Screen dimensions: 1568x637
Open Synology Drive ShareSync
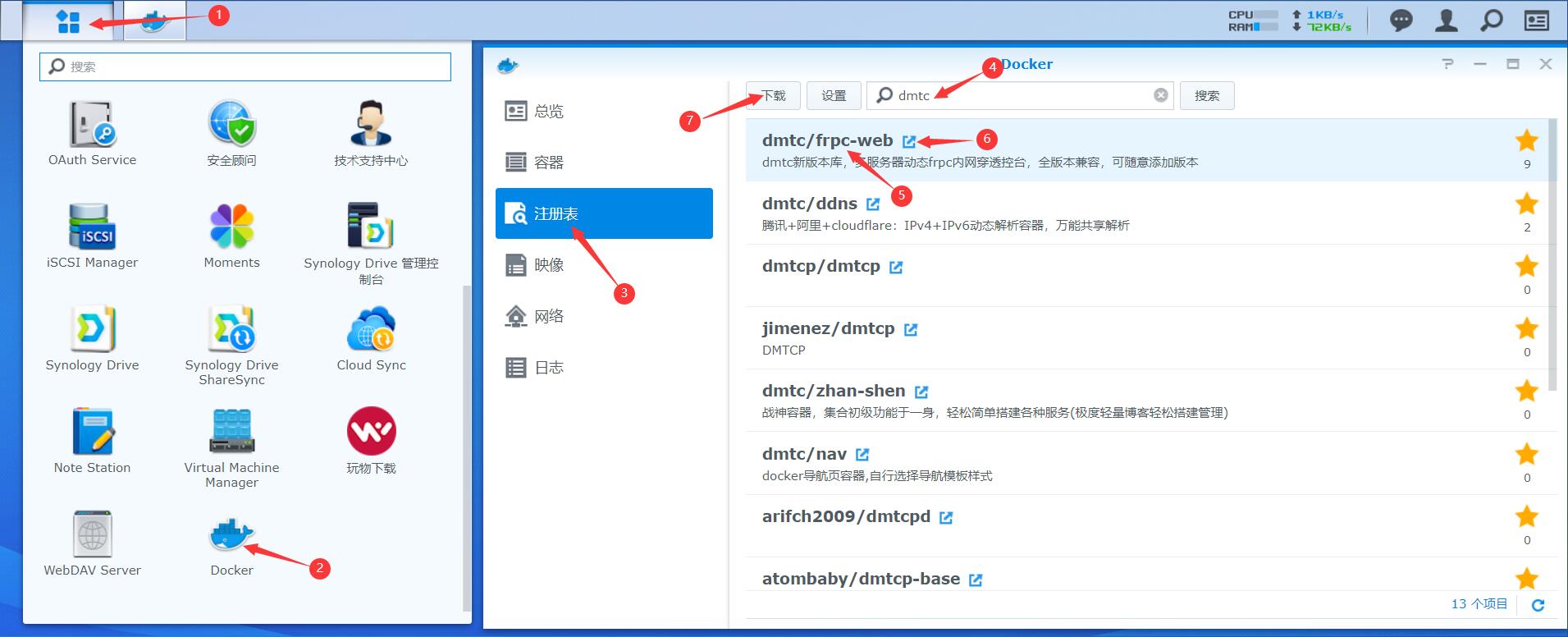(231, 346)
